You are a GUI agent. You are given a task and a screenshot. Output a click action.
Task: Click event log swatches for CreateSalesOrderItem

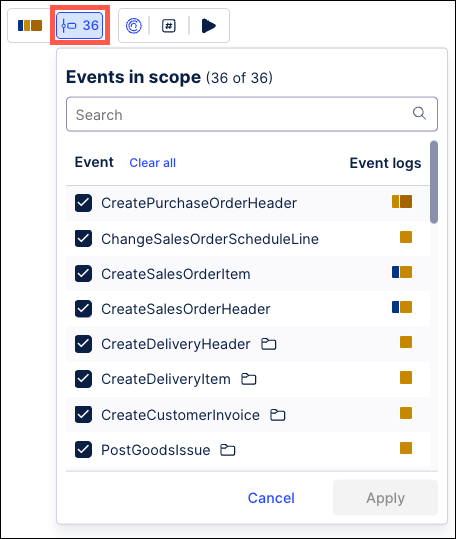click(402, 272)
